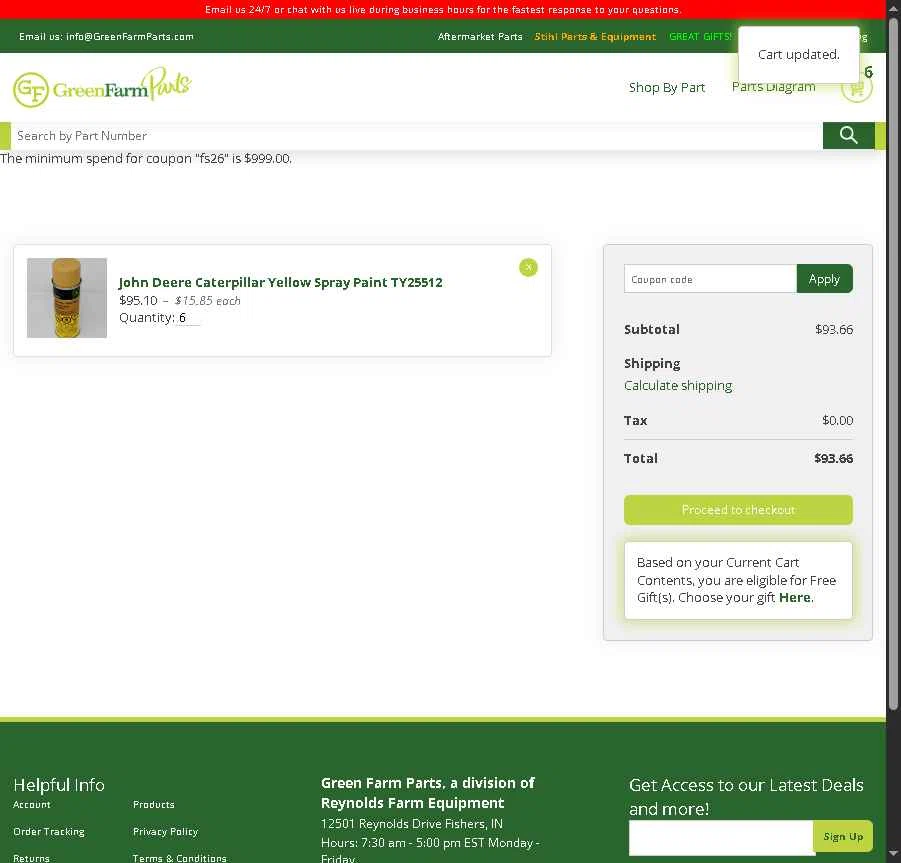Open Stihl Parts & Equipment
This screenshot has width=901, height=863.
[595, 36]
